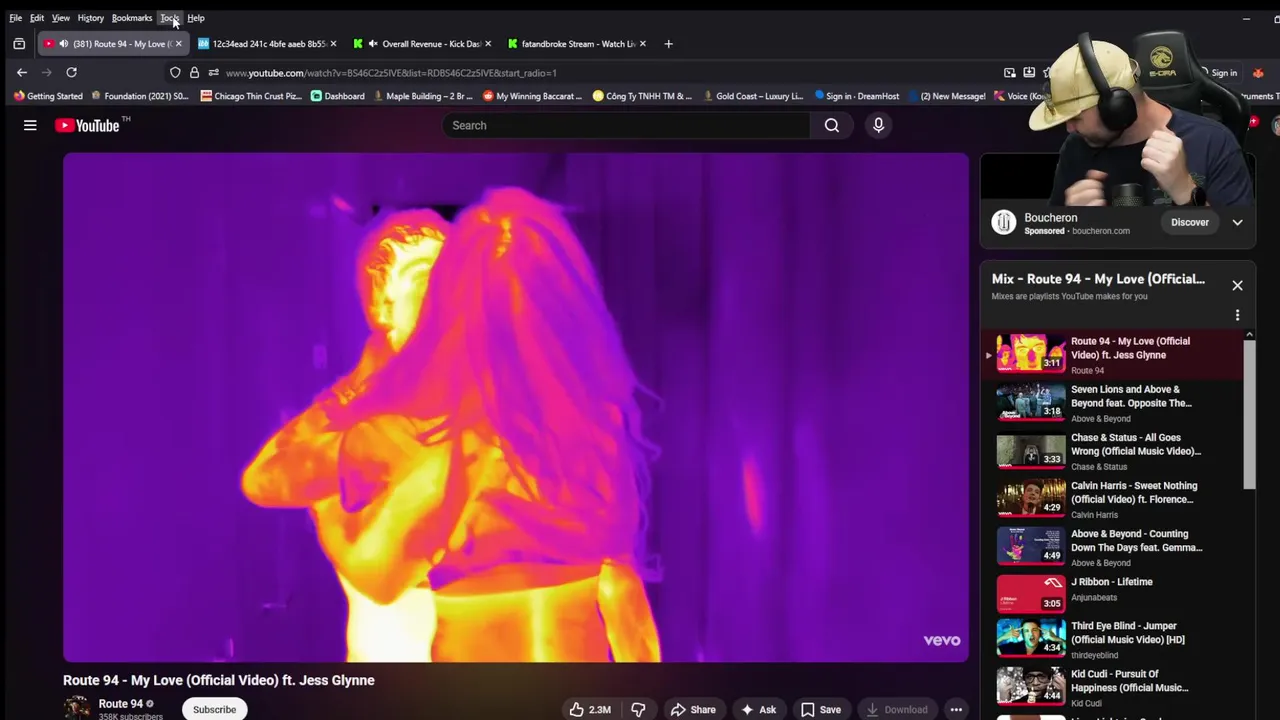Click the install/download page icon in address bar
Image resolution: width=1280 pixels, height=720 pixels.
point(1029,72)
